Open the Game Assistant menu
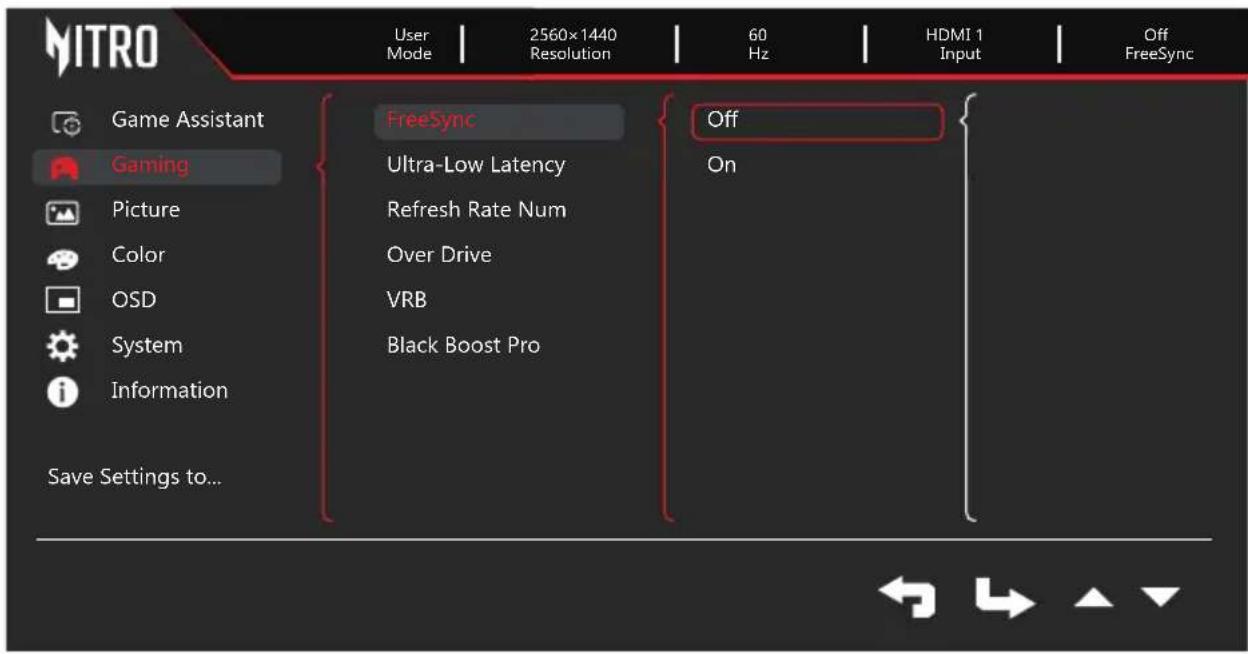The height and width of the screenshot is (654, 1248). (188, 120)
